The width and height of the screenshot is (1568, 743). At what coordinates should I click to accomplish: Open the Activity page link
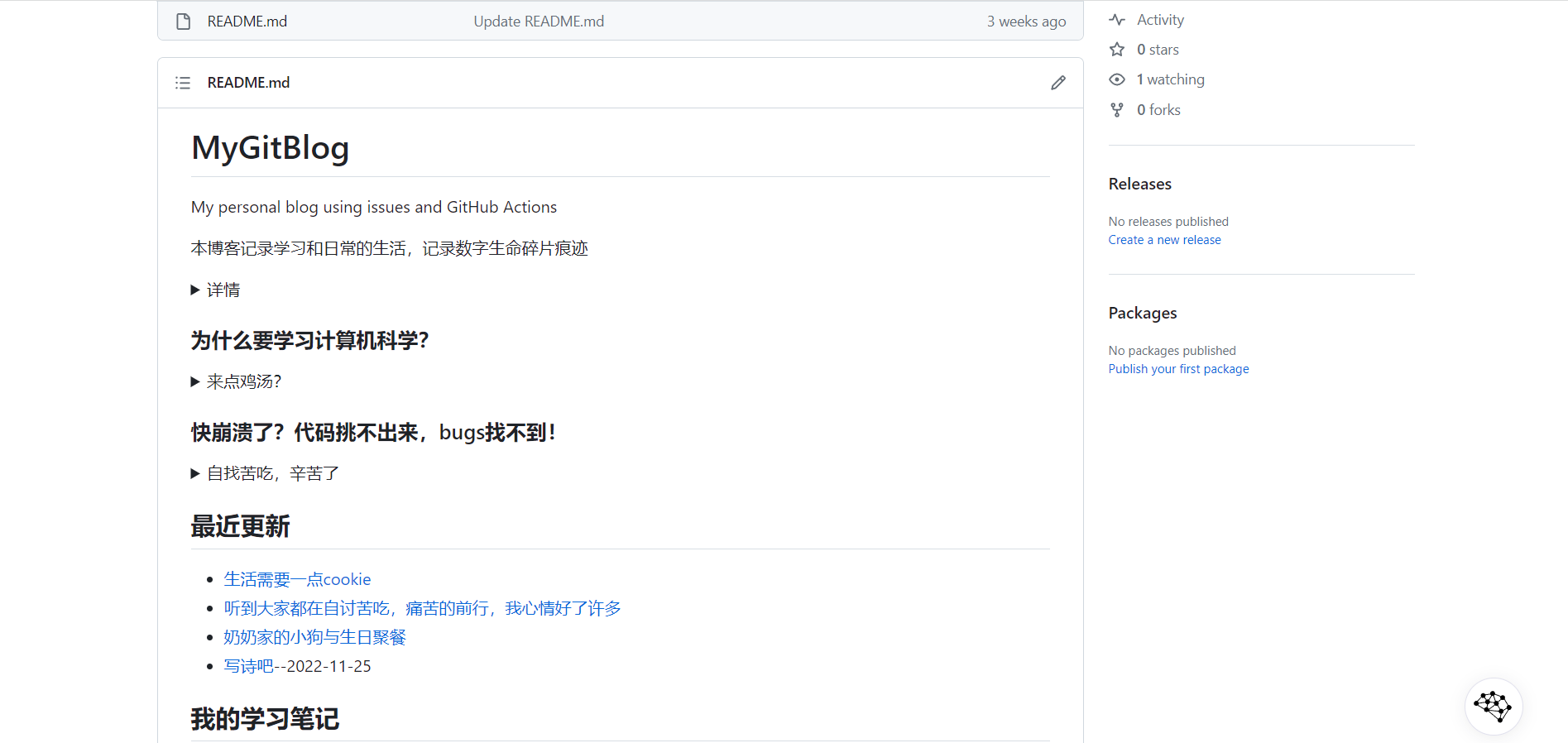(1160, 20)
